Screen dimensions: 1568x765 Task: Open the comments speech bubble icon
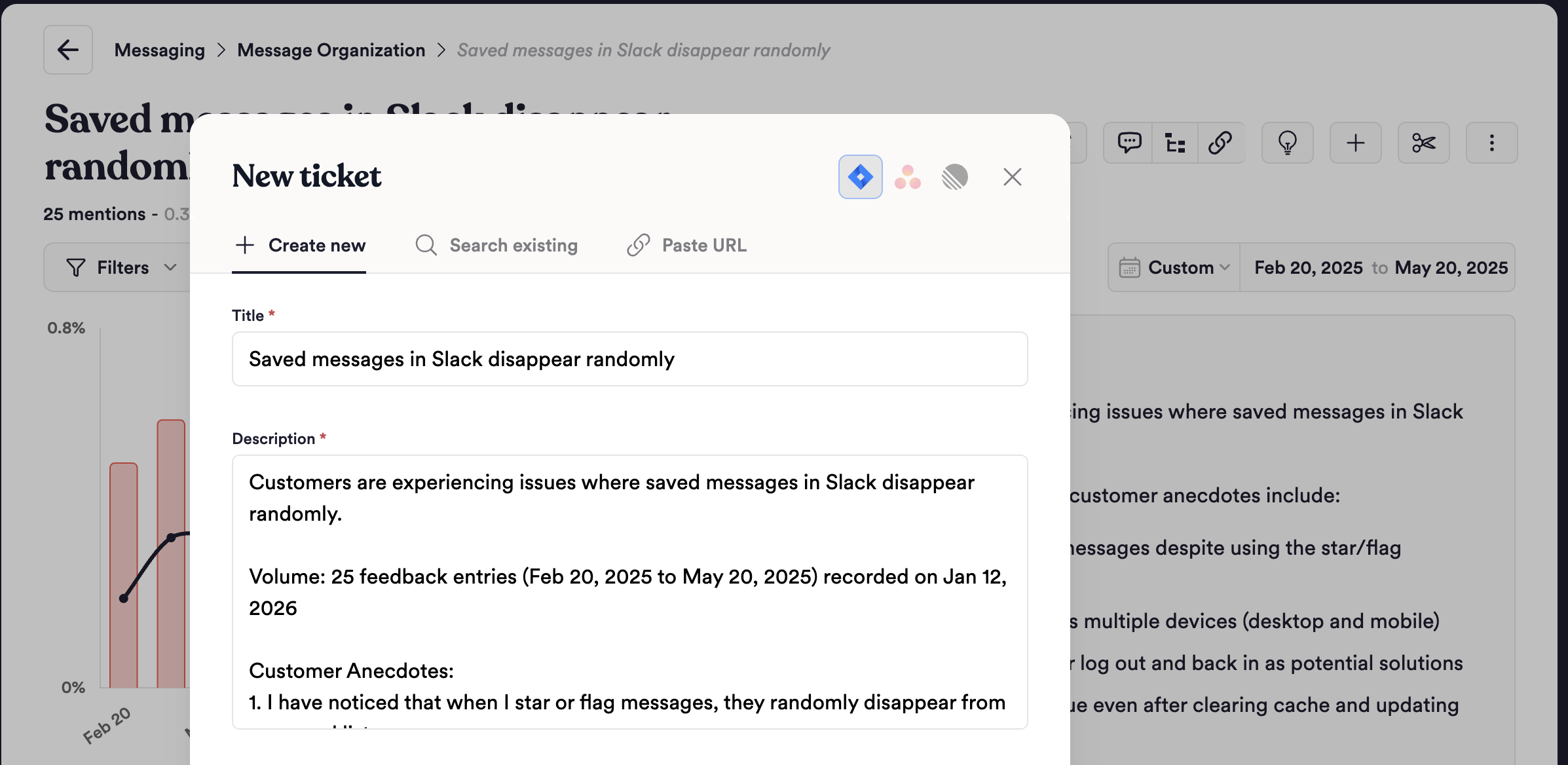pos(1129,143)
